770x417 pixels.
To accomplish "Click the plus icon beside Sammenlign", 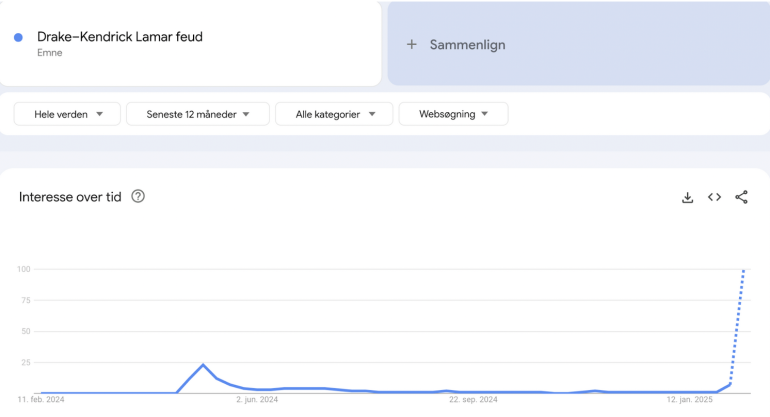I will 411,45.
